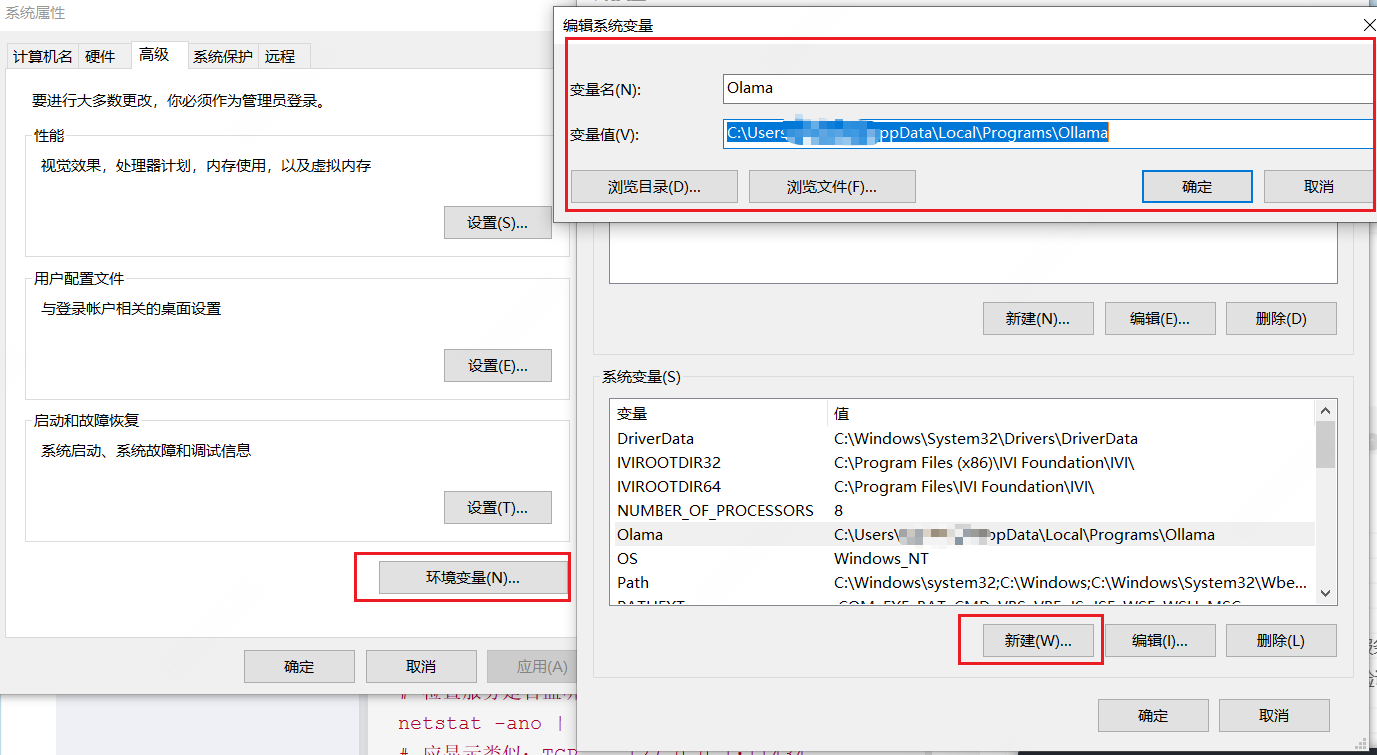Delete system variable with 删除(L)
Viewport: 1377px width, 755px height.
[1281, 641]
